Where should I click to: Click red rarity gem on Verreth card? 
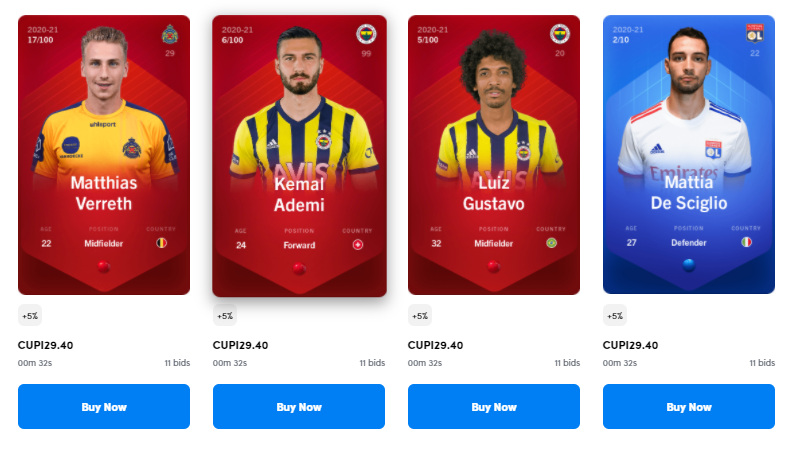pyautogui.click(x=104, y=266)
